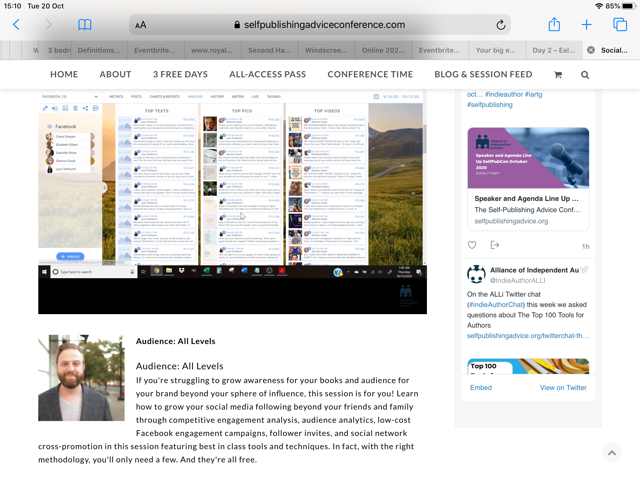Open the Speaker and Agenda Line Up card image
Screen dimensions: 640x480
click(528, 158)
